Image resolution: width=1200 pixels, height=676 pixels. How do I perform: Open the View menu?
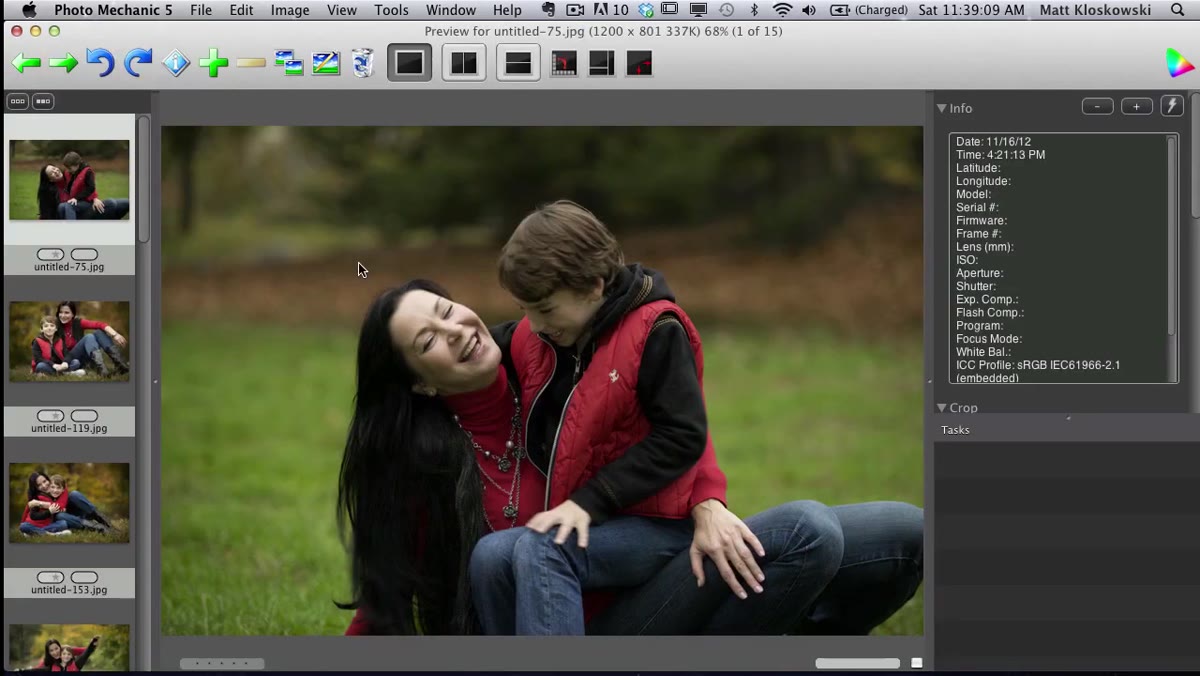(342, 10)
